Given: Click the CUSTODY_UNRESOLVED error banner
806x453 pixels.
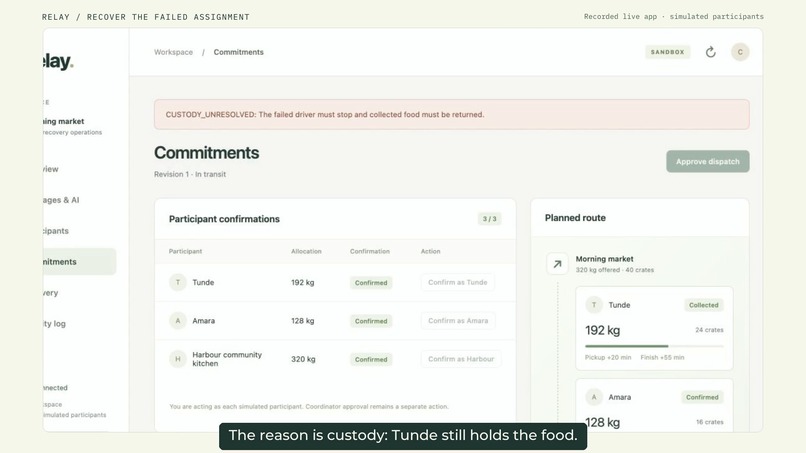Looking at the screenshot, I should pyautogui.click(x=451, y=115).
